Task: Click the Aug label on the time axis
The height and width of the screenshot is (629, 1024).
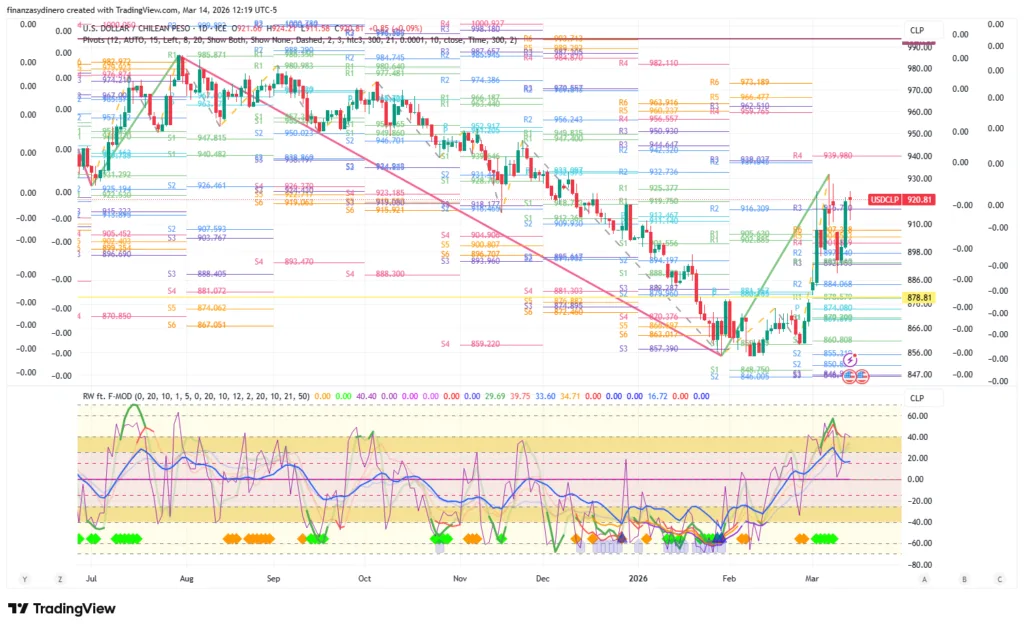Action: pos(187,578)
